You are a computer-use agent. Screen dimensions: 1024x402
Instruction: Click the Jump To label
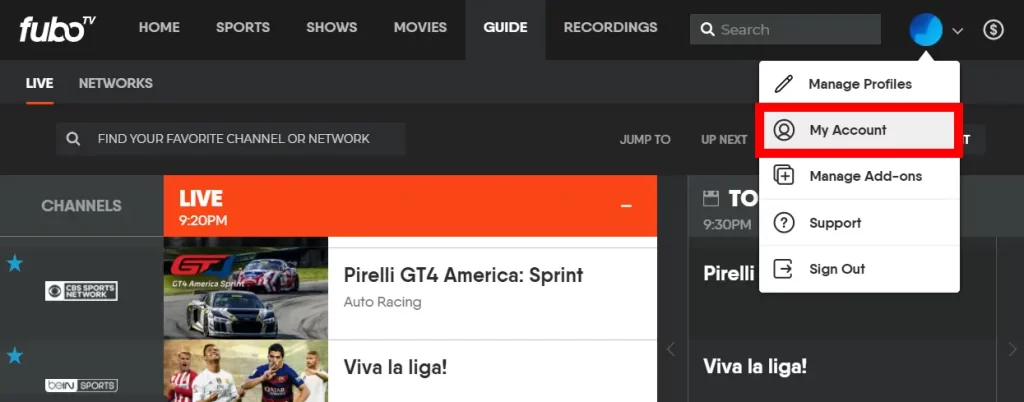[x=645, y=140]
